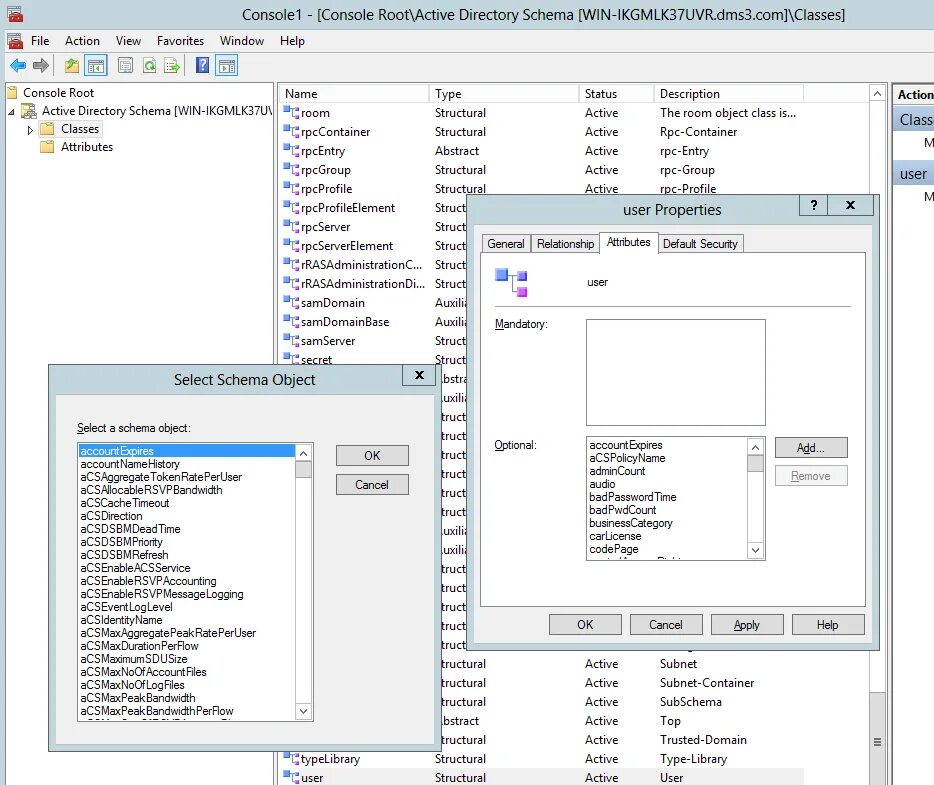Click the rpcGroup class icon
This screenshot has width=934, height=785.
(x=291, y=169)
